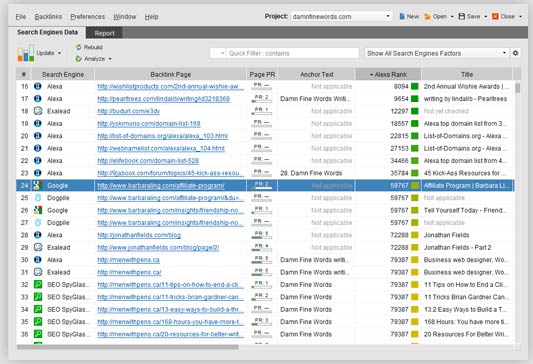Click the Open project folder icon
The image size is (533, 364).
tap(427, 16)
